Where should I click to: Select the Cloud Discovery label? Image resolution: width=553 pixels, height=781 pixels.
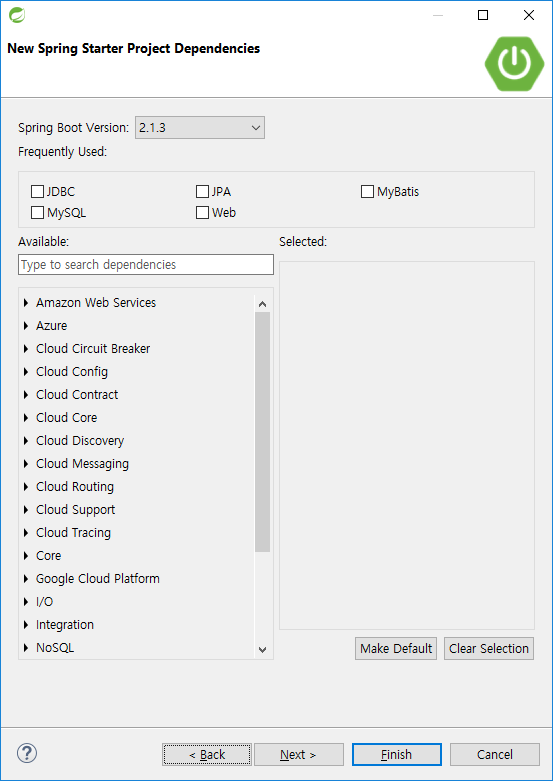coord(80,440)
